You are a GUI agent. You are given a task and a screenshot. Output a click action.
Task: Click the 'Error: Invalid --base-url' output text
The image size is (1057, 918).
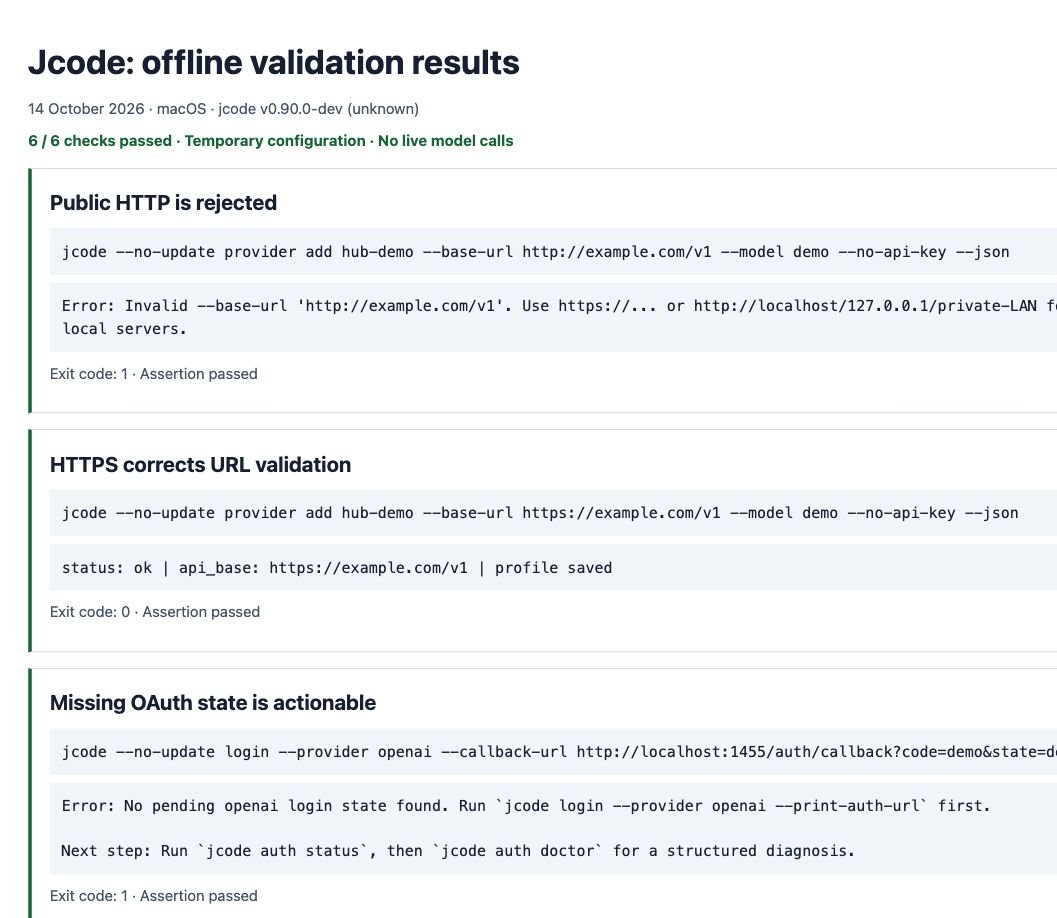click(x=560, y=317)
